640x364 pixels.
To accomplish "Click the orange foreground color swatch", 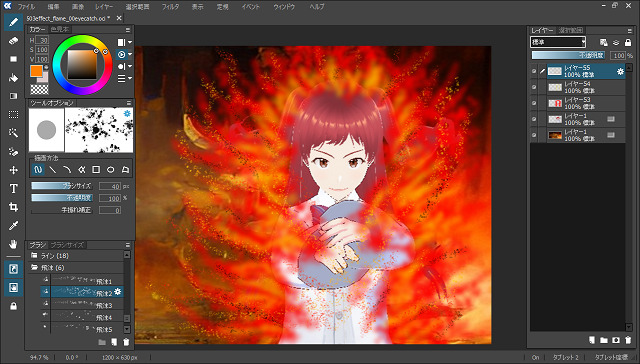I will pos(36,71).
